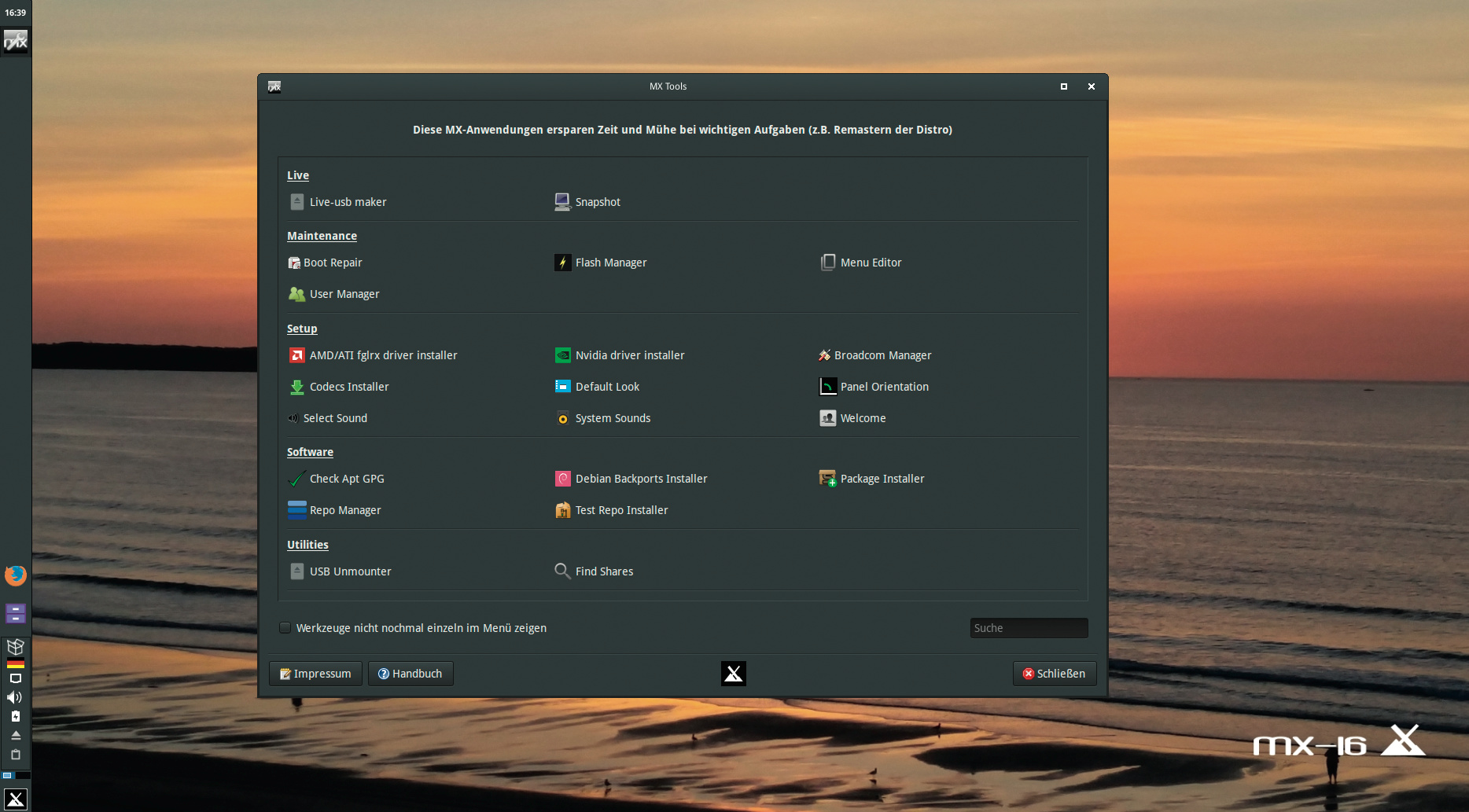Open the volume control in the panel
The width and height of the screenshot is (1469, 812).
(x=15, y=697)
